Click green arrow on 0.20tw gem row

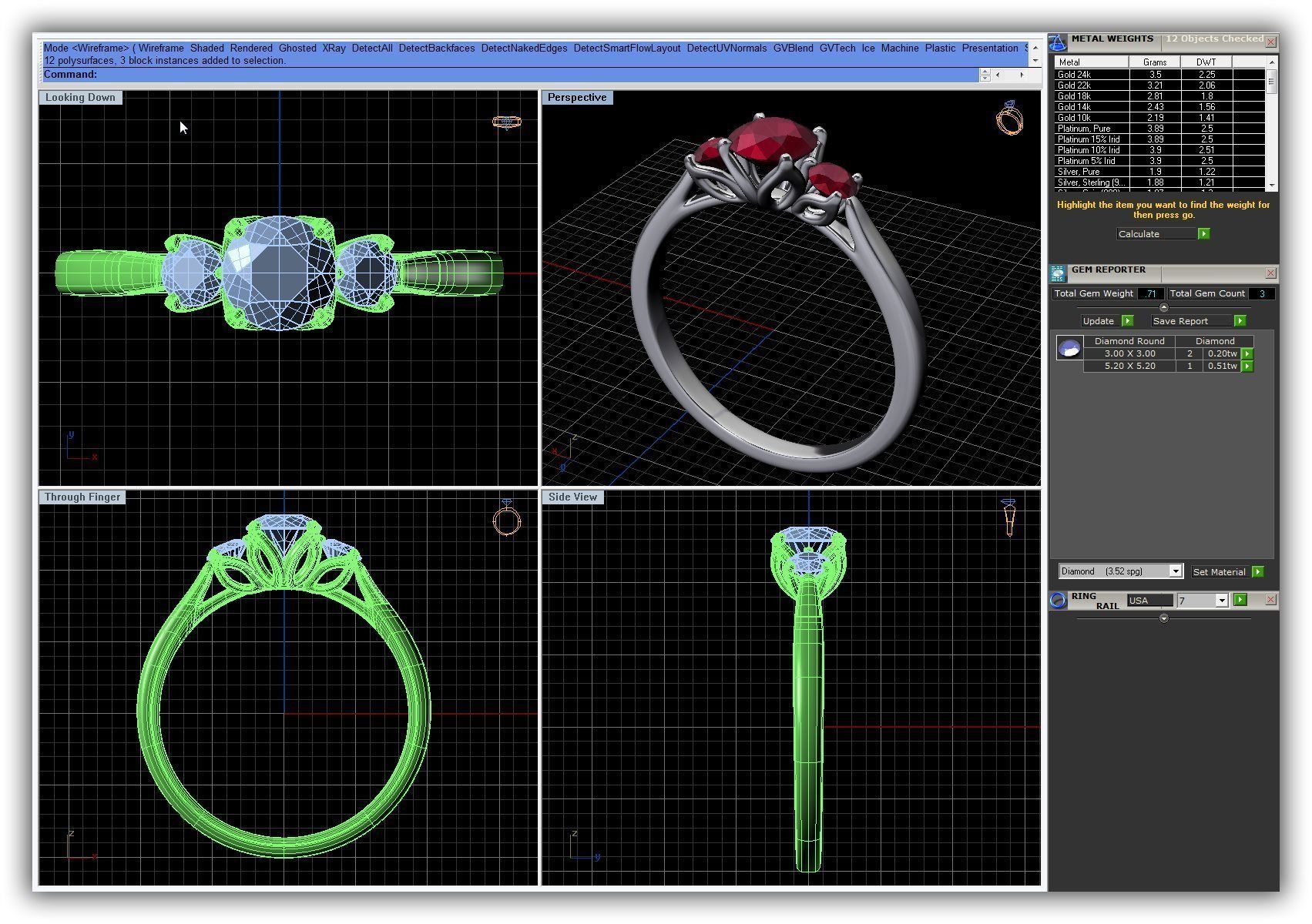point(1247,354)
